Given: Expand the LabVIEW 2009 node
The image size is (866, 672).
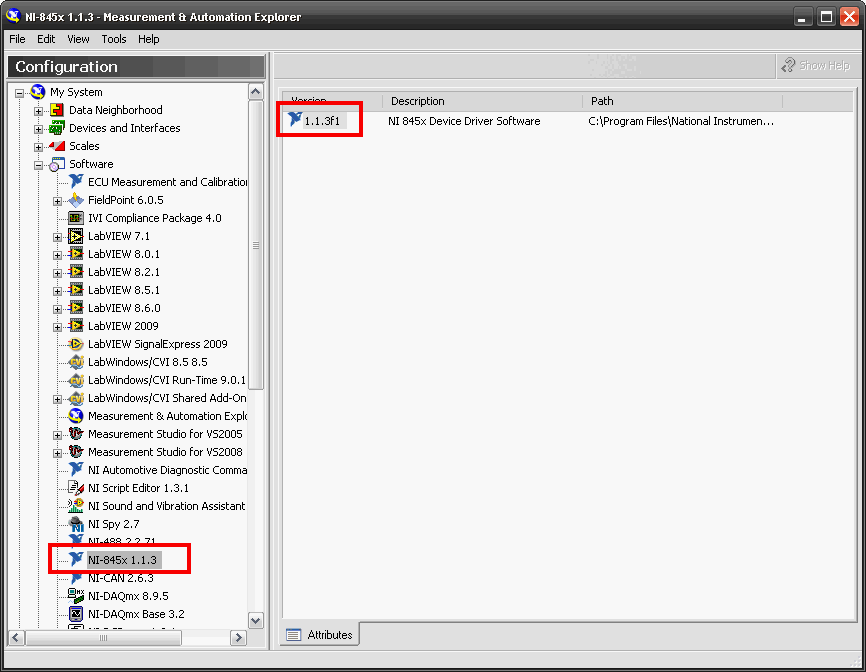Looking at the screenshot, I should pyautogui.click(x=57, y=327).
